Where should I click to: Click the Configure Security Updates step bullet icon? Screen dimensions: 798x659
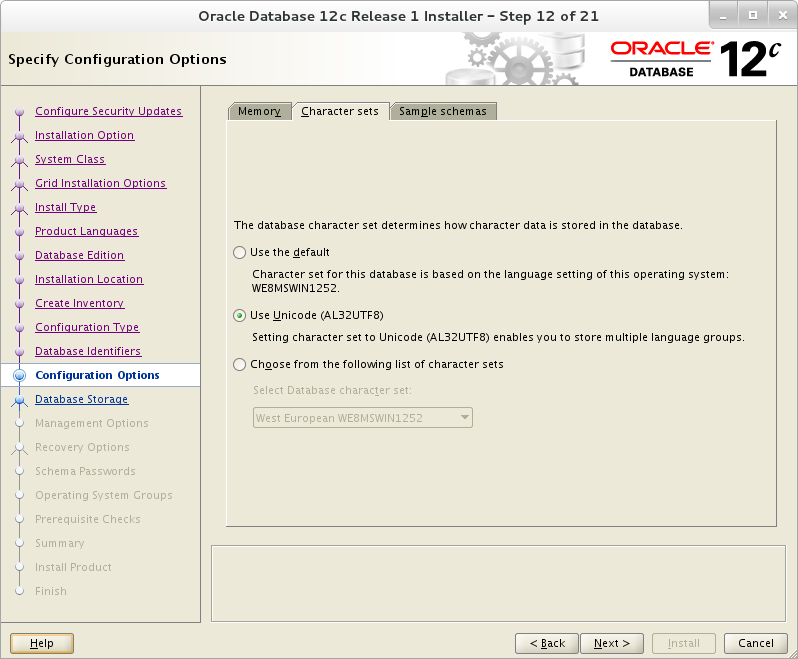pos(19,111)
